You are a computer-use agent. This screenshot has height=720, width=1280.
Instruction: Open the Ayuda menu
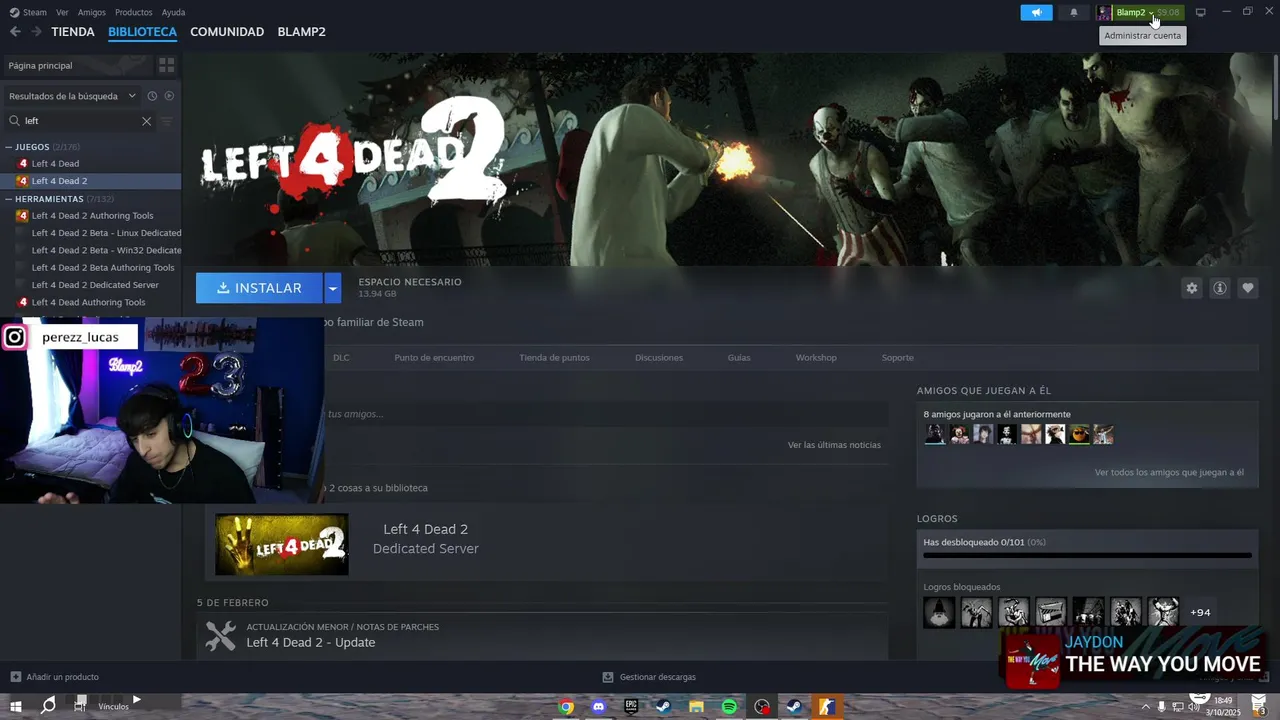click(x=173, y=12)
